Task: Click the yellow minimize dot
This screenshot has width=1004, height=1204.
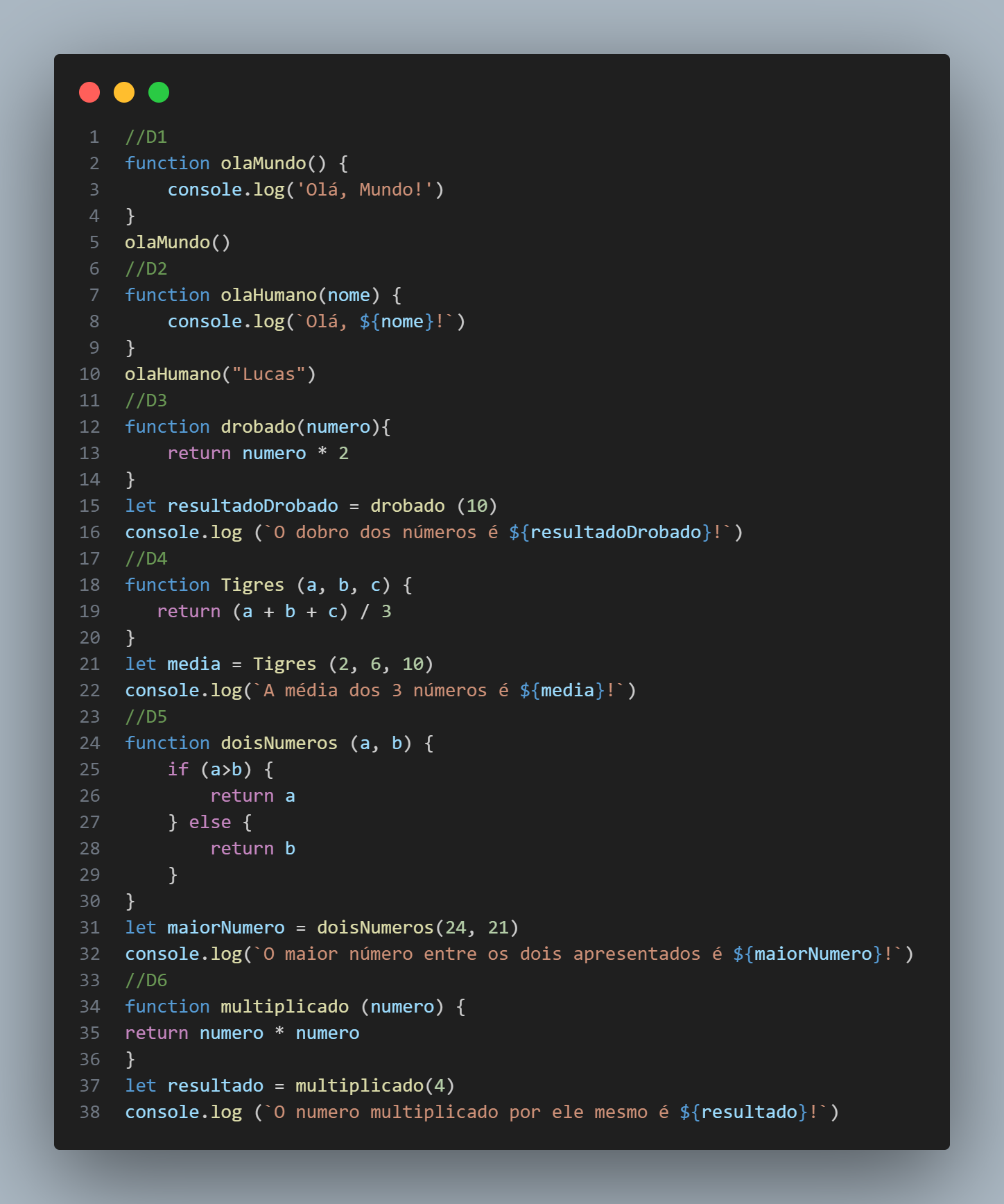Action: coord(124,92)
